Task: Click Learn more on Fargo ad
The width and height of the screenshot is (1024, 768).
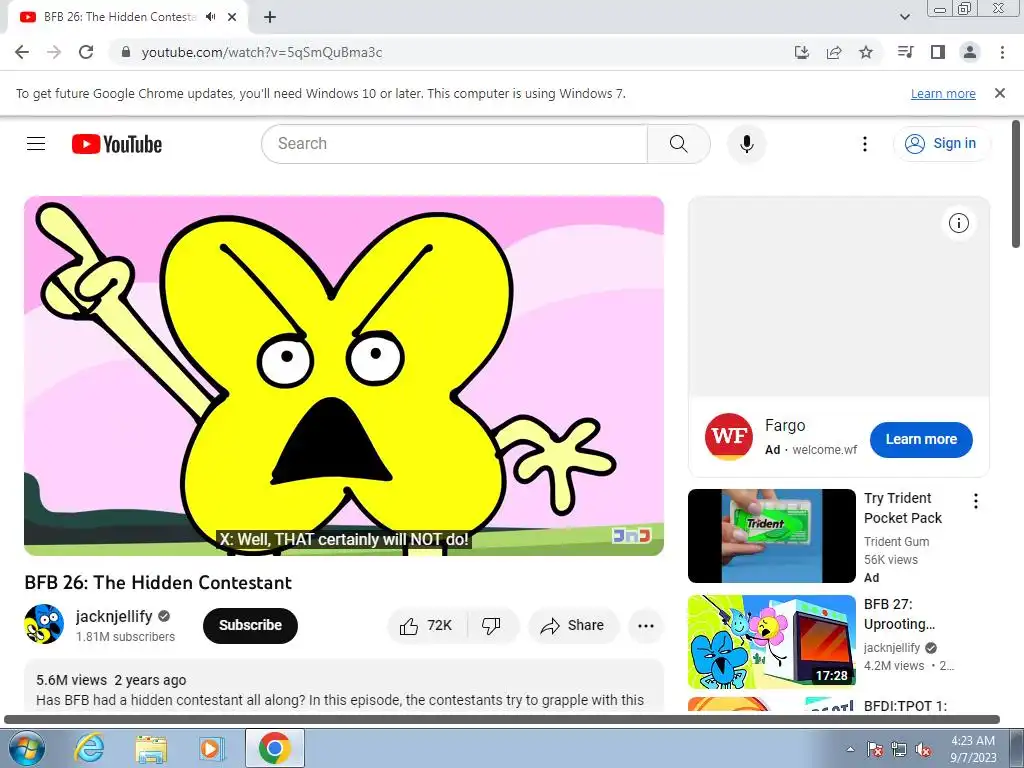Action: tap(921, 440)
